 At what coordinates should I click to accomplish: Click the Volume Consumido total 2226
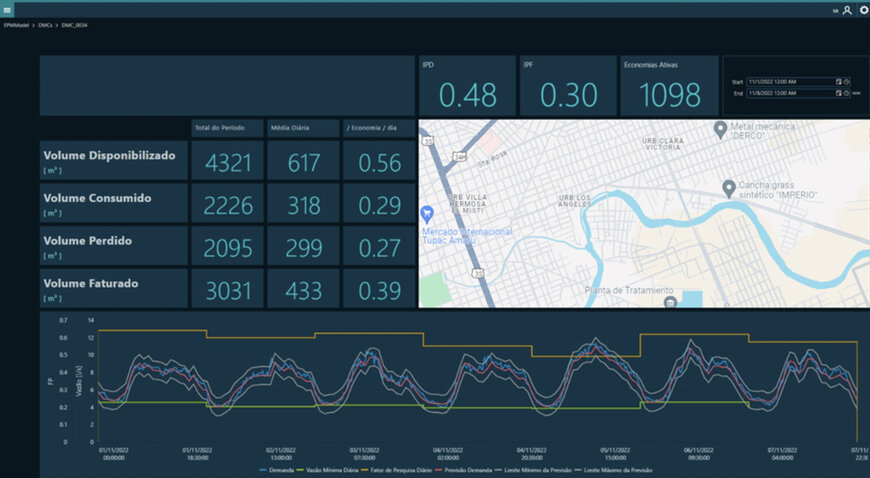tap(228, 205)
